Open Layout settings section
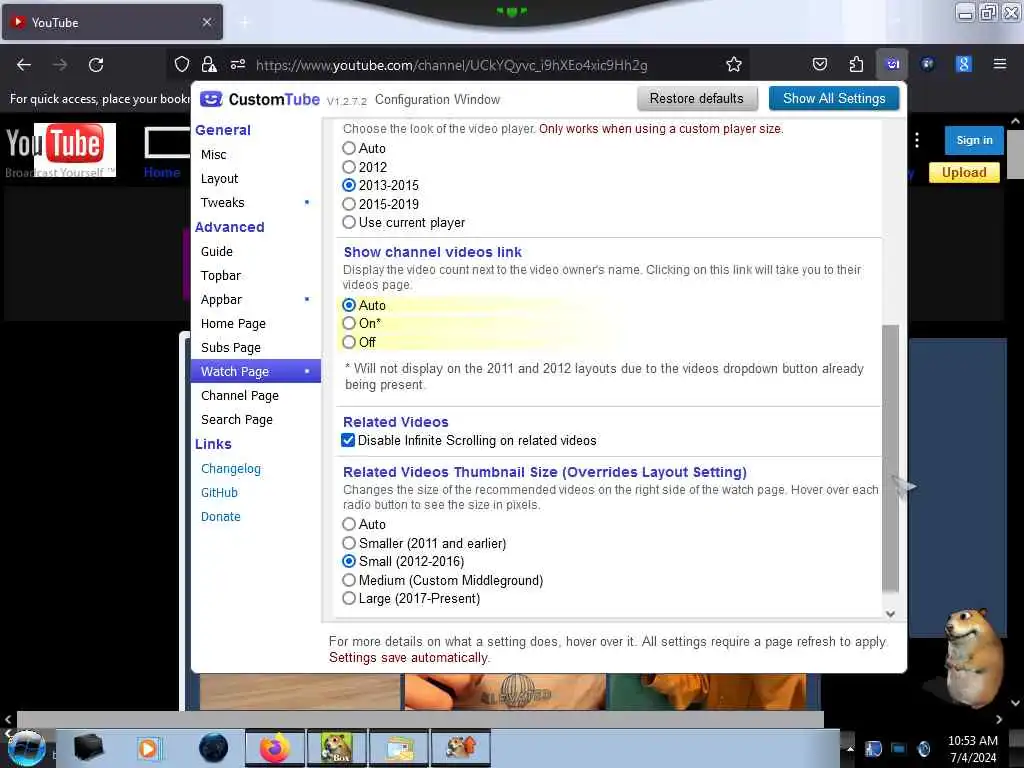The width and height of the screenshot is (1024, 768). [x=219, y=179]
